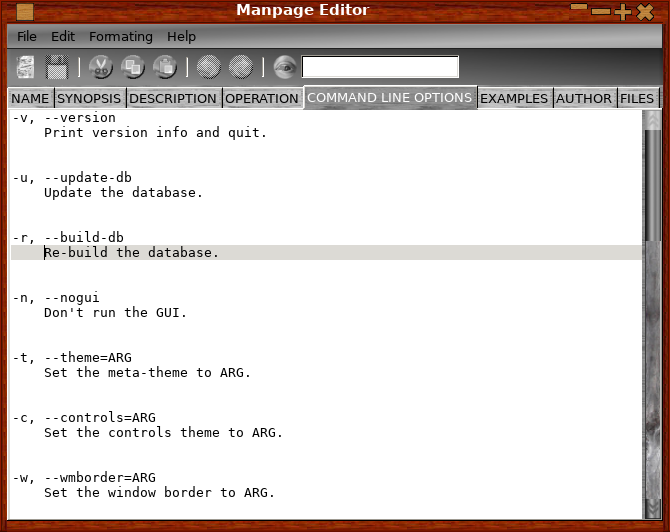
Task: Open the new document page icon
Action: coord(26,67)
